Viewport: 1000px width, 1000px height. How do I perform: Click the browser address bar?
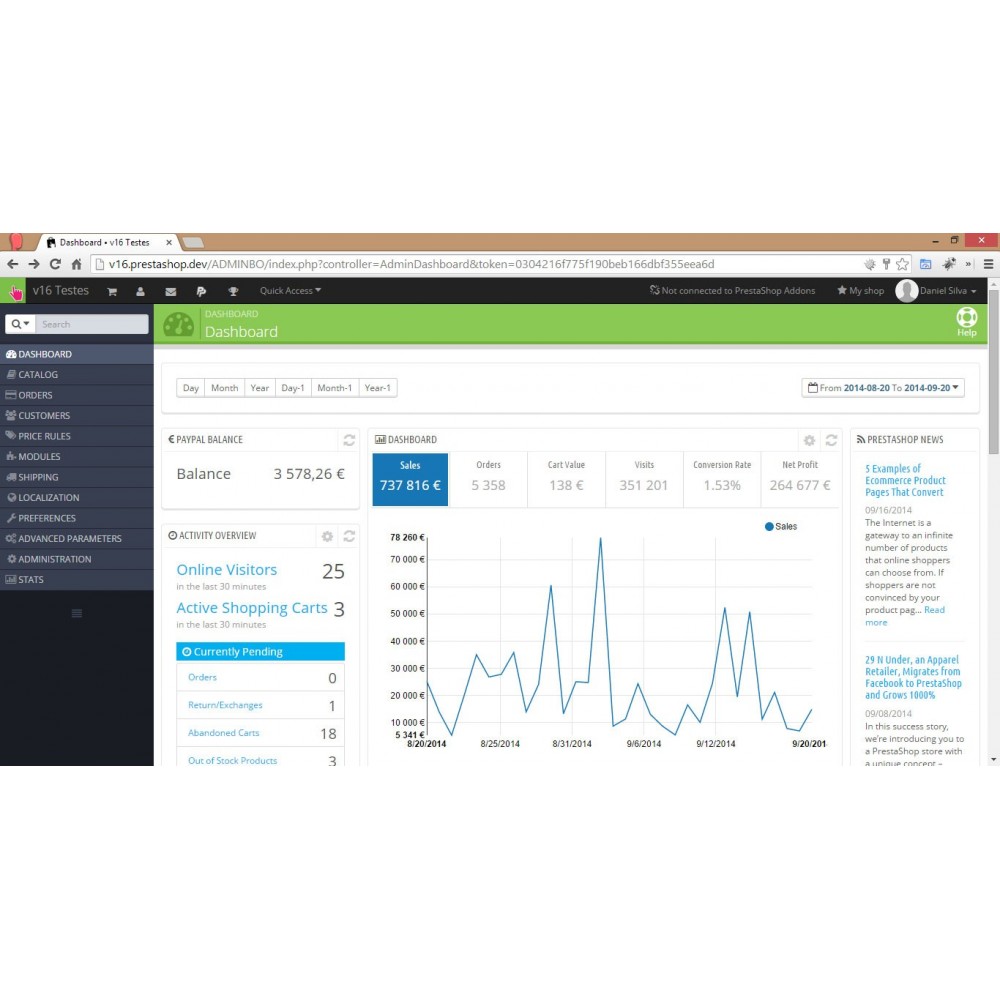coord(478,264)
